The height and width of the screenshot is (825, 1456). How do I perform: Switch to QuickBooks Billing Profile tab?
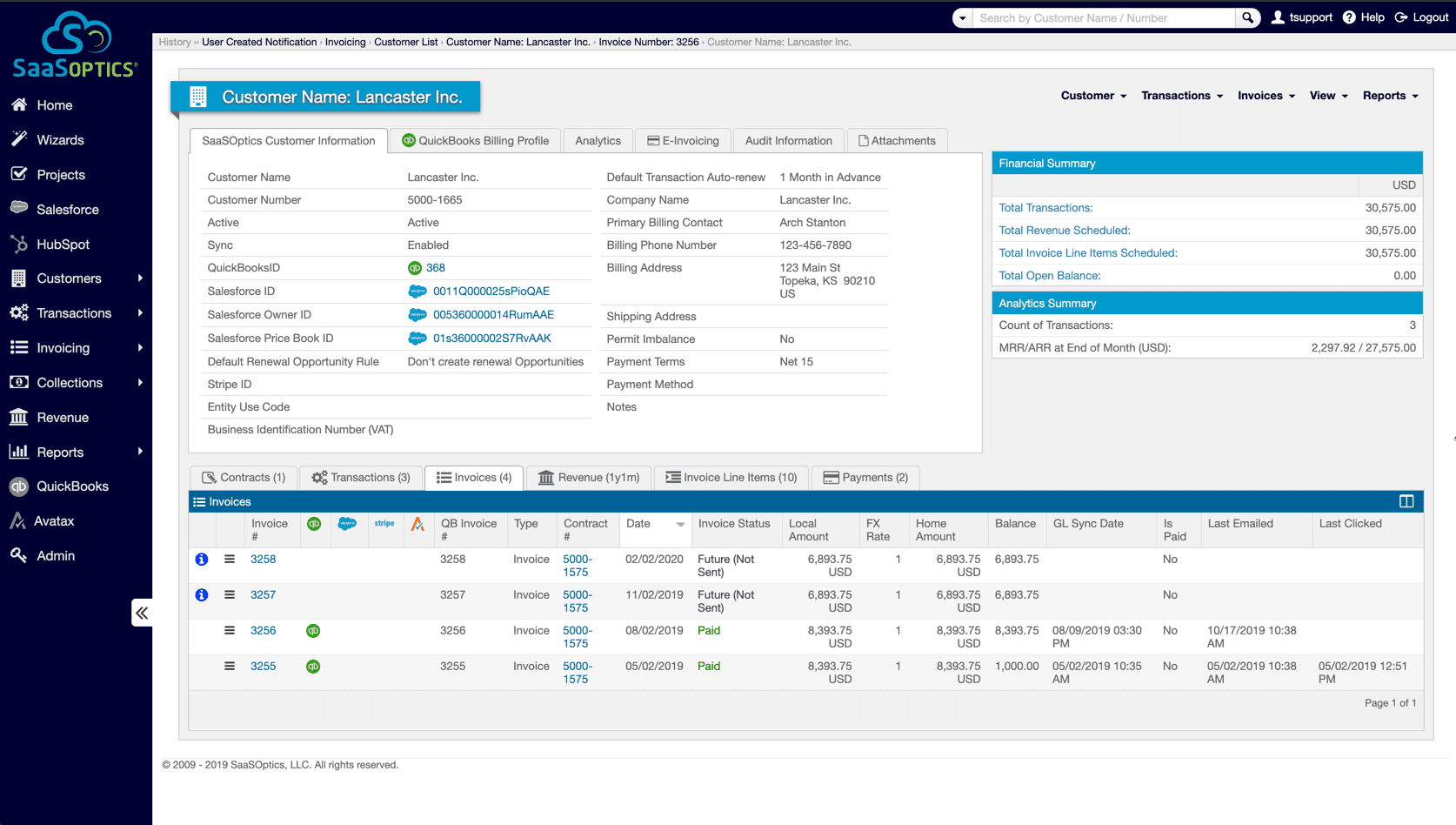pos(476,141)
